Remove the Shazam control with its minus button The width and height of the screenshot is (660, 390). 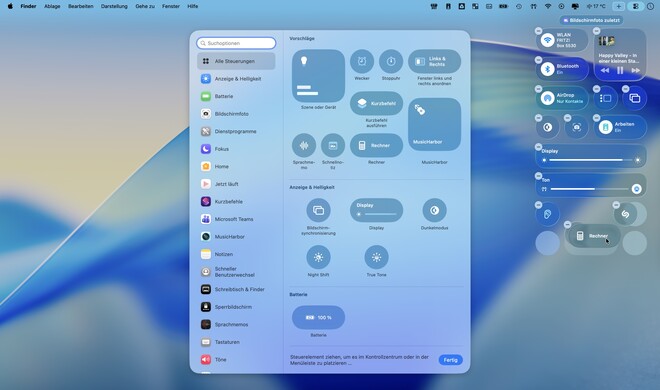pos(616,205)
